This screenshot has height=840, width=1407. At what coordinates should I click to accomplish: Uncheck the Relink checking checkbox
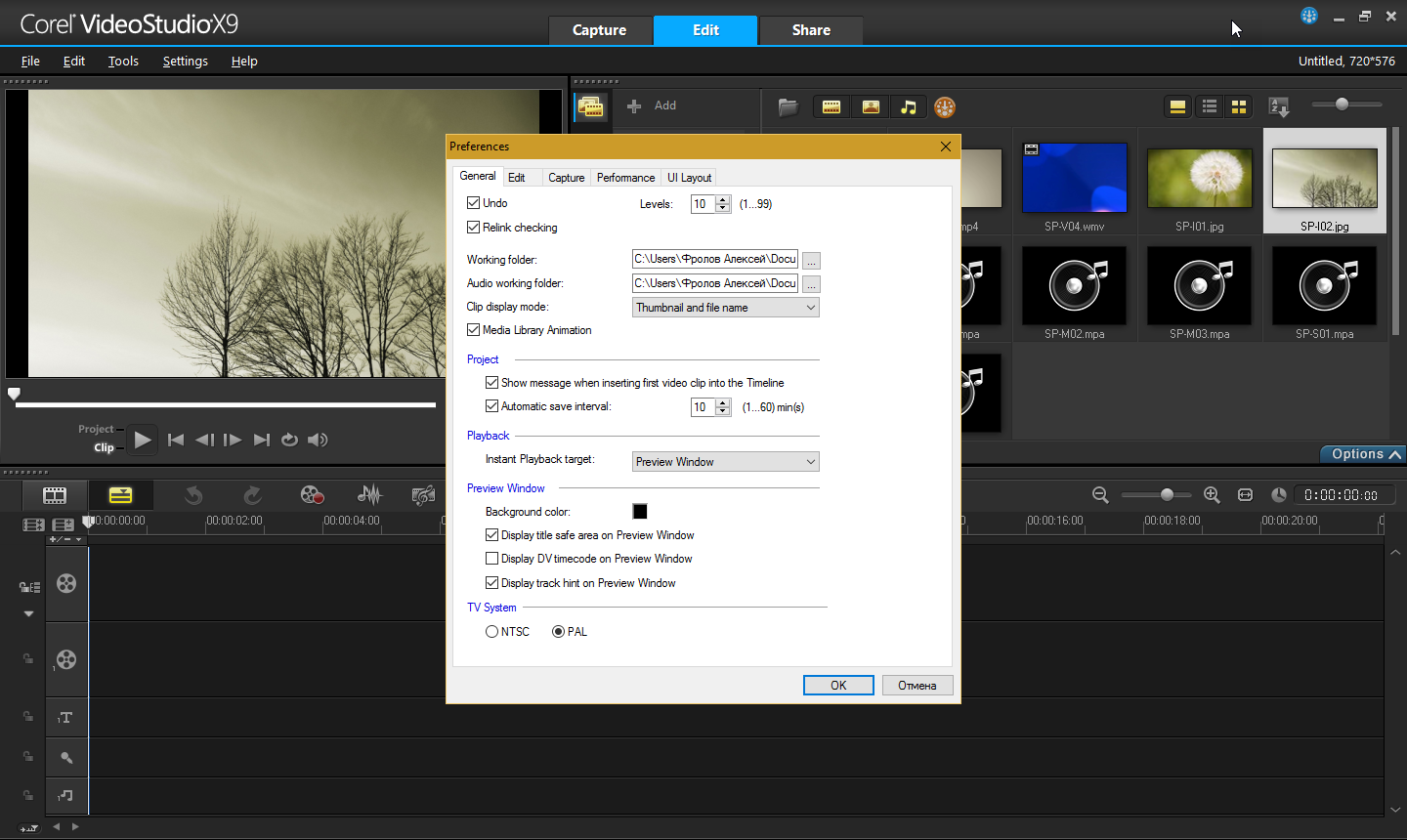point(474,228)
